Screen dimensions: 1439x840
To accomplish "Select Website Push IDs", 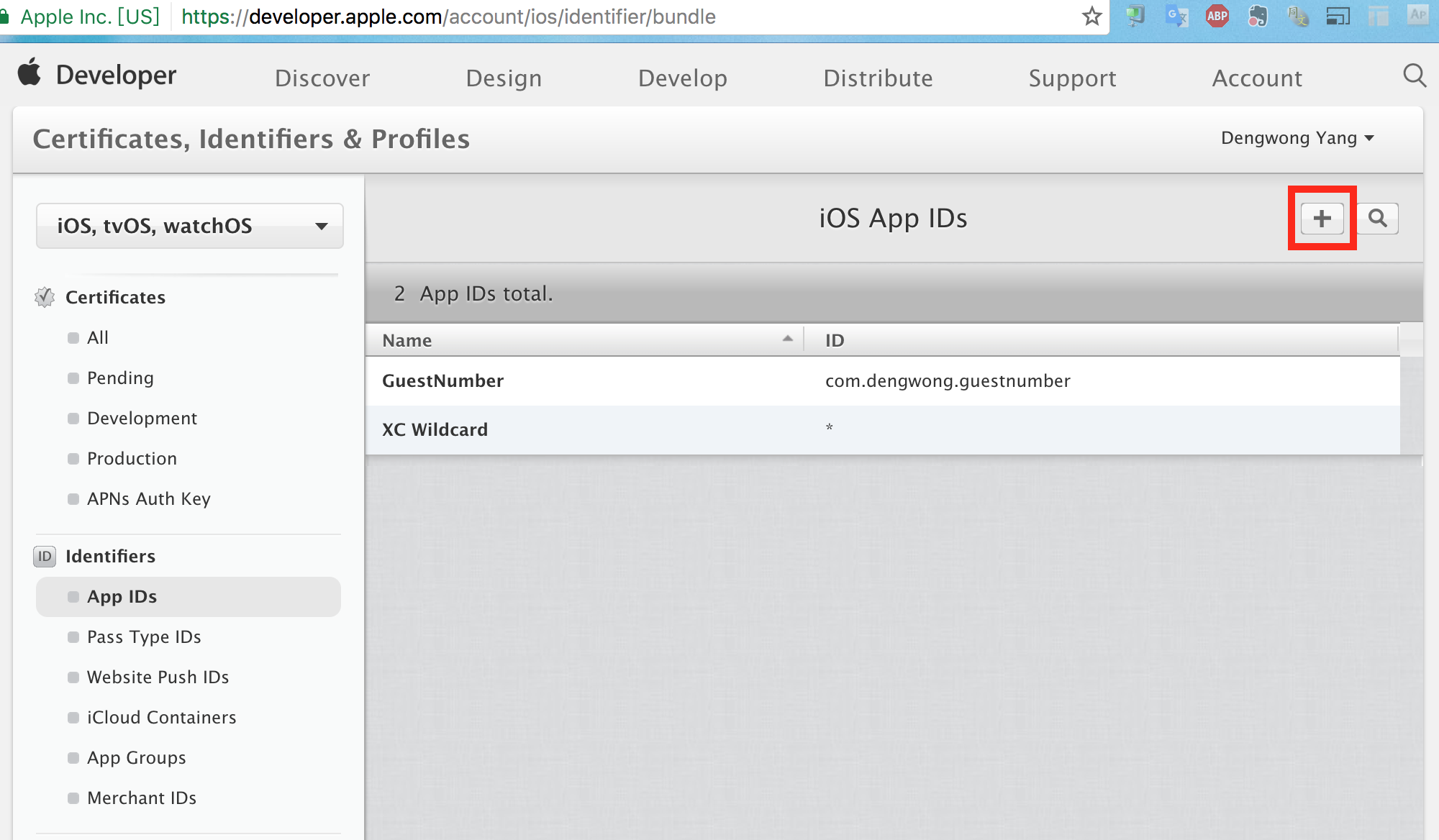I will point(158,677).
